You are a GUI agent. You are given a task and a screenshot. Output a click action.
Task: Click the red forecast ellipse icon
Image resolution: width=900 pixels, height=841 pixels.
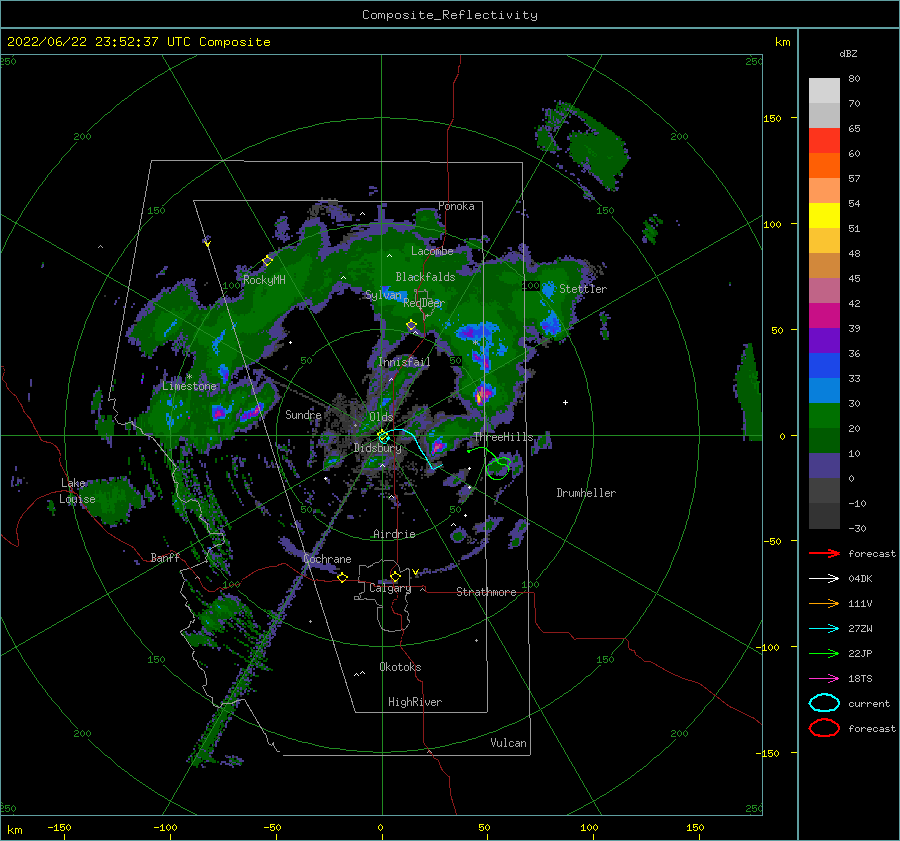tap(824, 728)
